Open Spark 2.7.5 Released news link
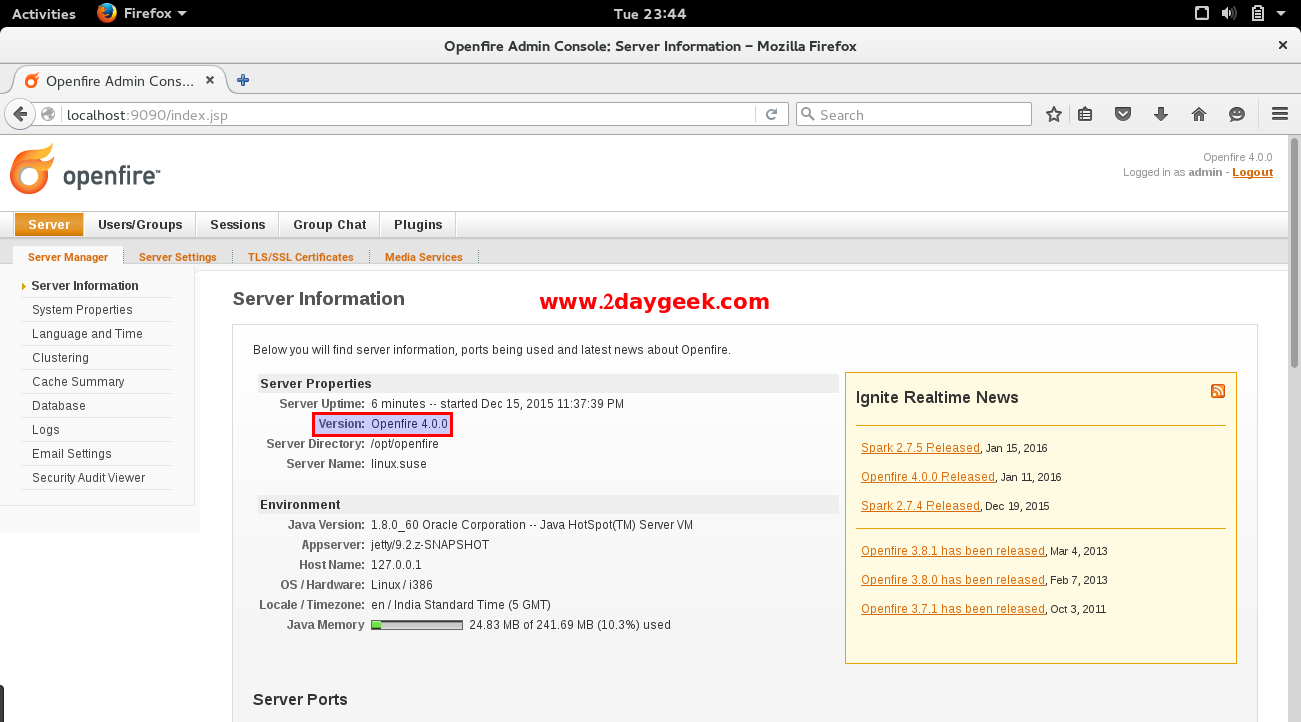 [920, 448]
